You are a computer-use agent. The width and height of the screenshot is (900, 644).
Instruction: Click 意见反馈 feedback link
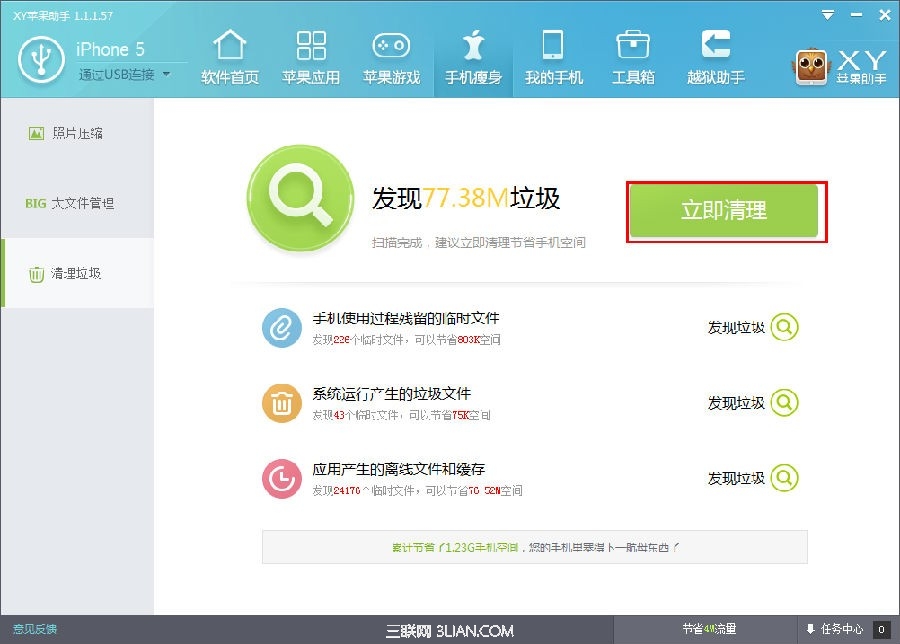[34, 629]
